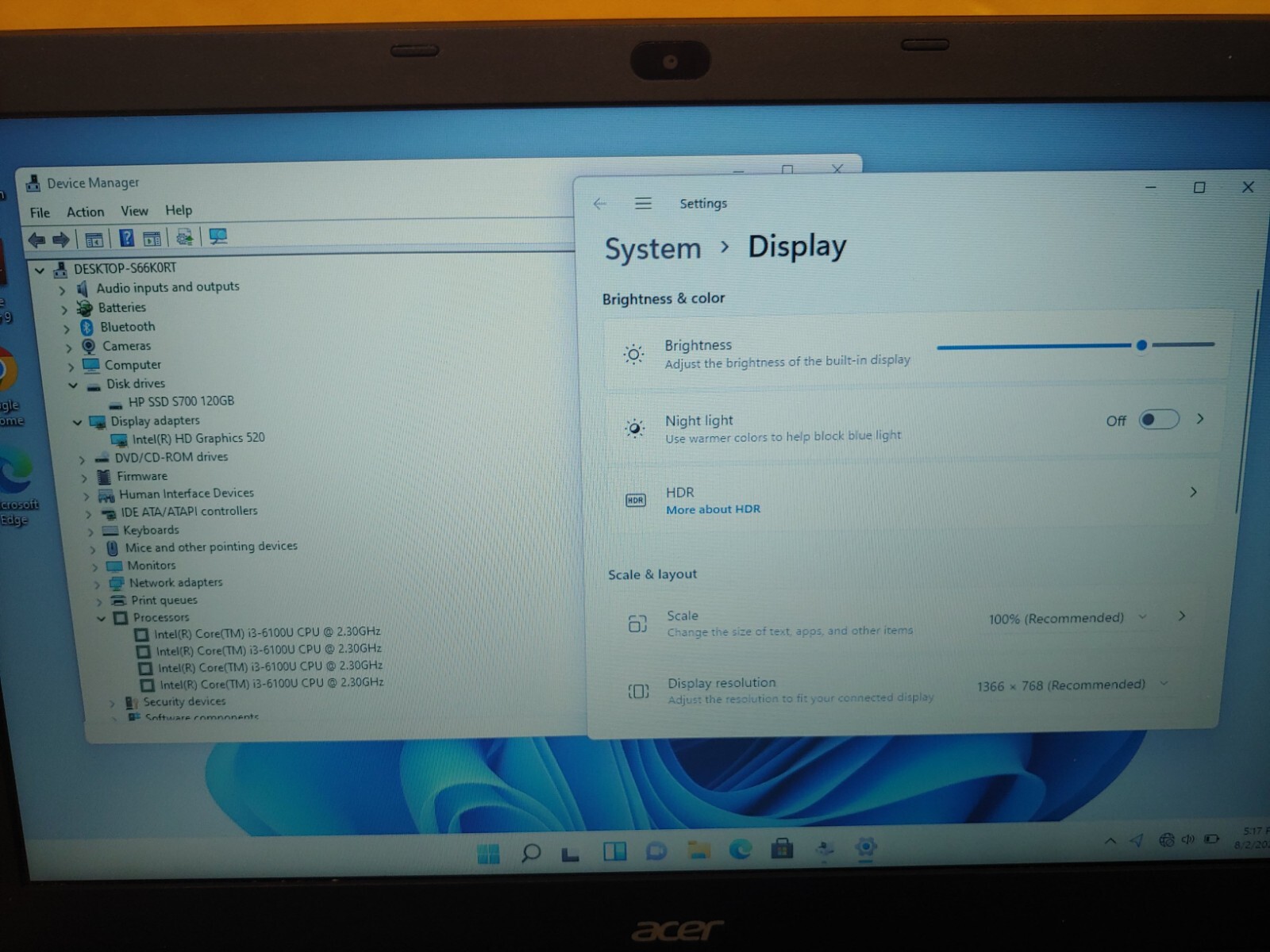
Task: Toggle the Night light switch
Action: pos(1159,419)
